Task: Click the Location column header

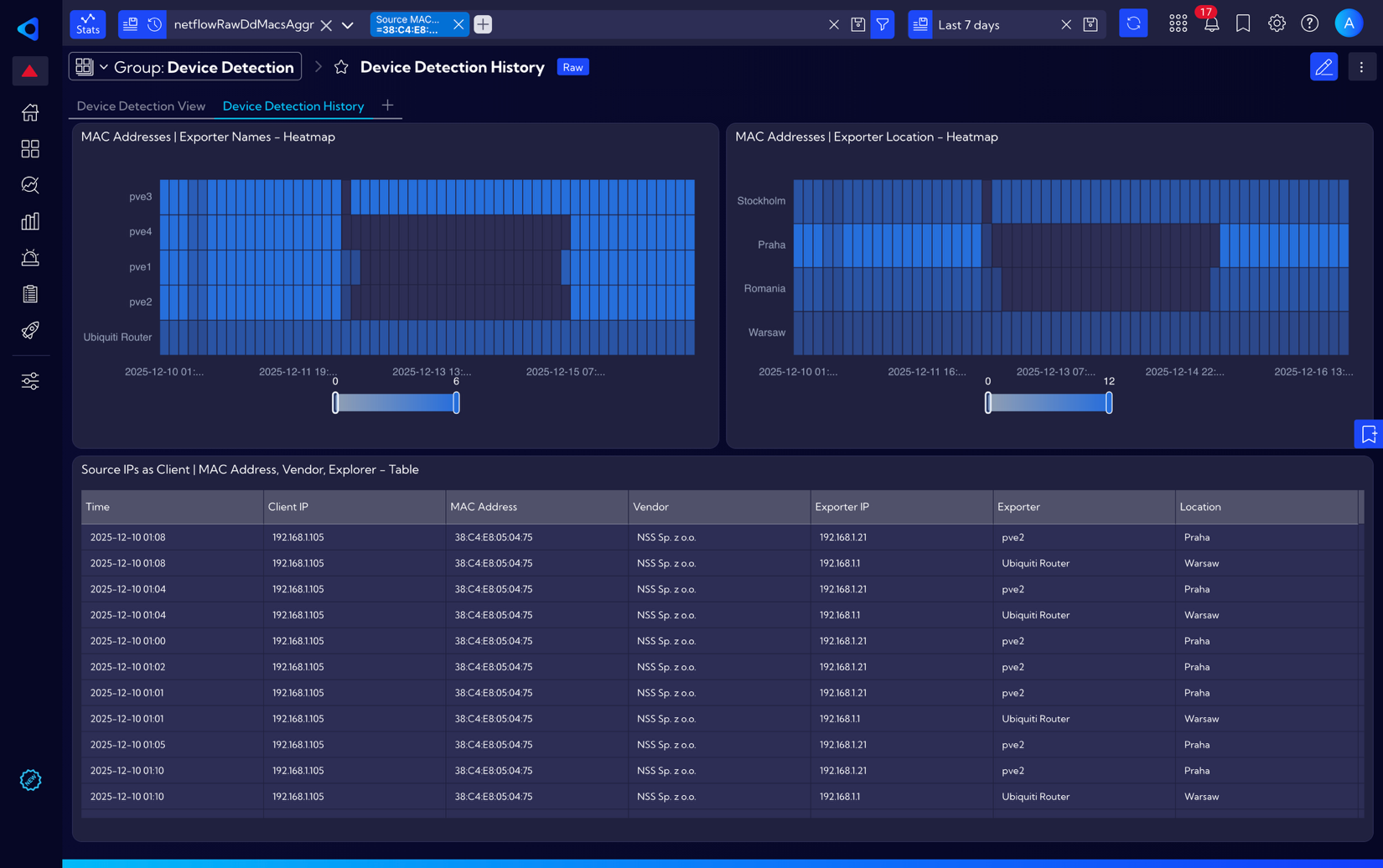Action: [1266, 507]
